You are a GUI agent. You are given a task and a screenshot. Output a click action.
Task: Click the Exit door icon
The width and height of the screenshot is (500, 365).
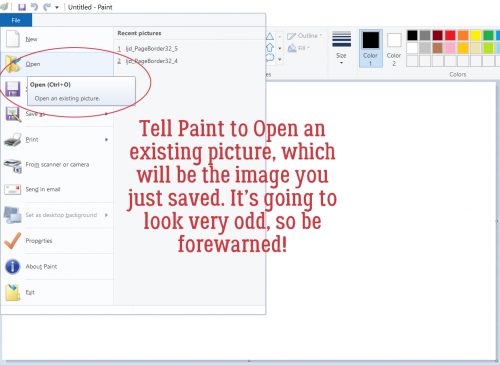point(13,292)
